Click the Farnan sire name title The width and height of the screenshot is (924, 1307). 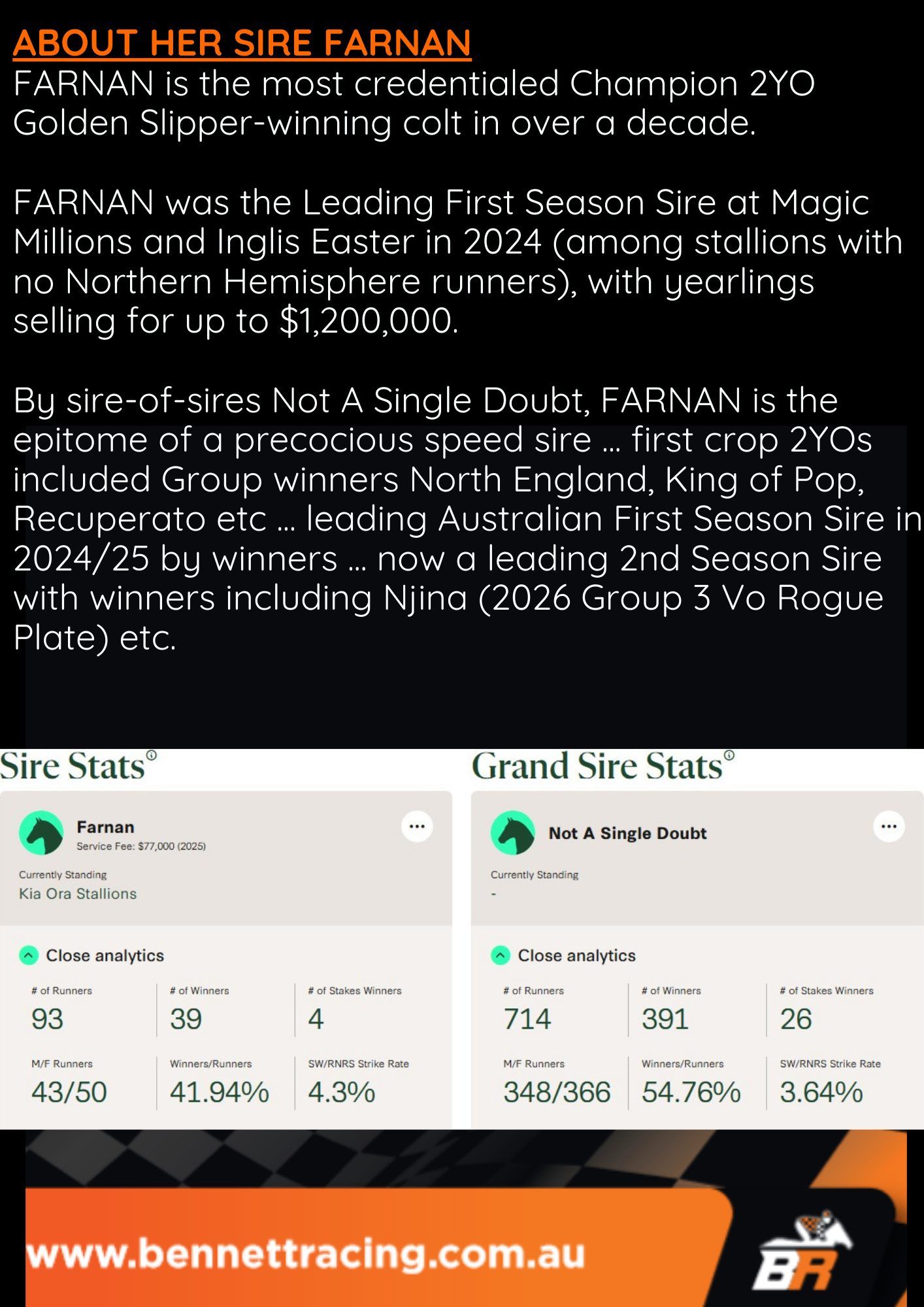coord(105,827)
